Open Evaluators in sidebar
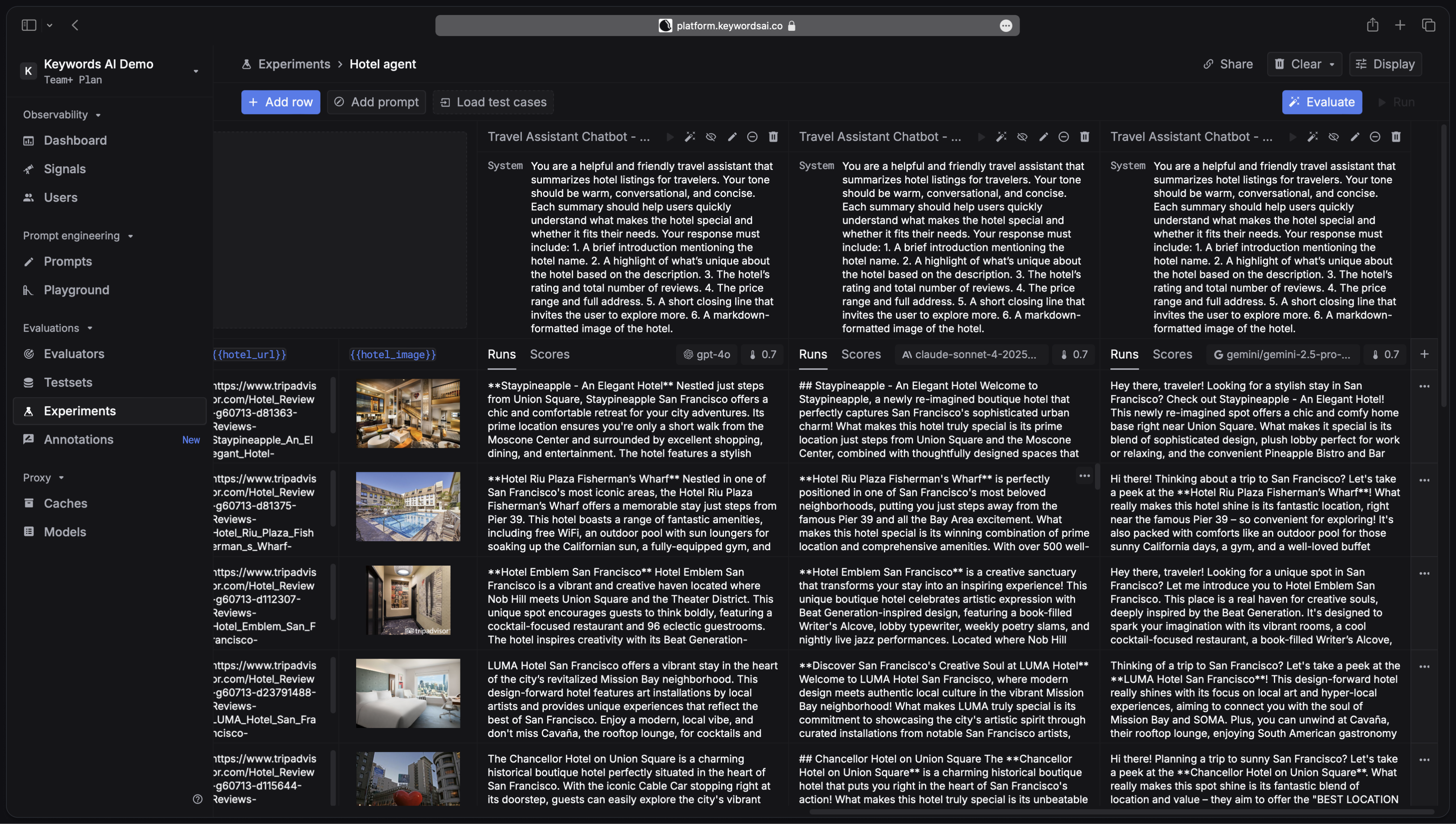 [109, 354]
